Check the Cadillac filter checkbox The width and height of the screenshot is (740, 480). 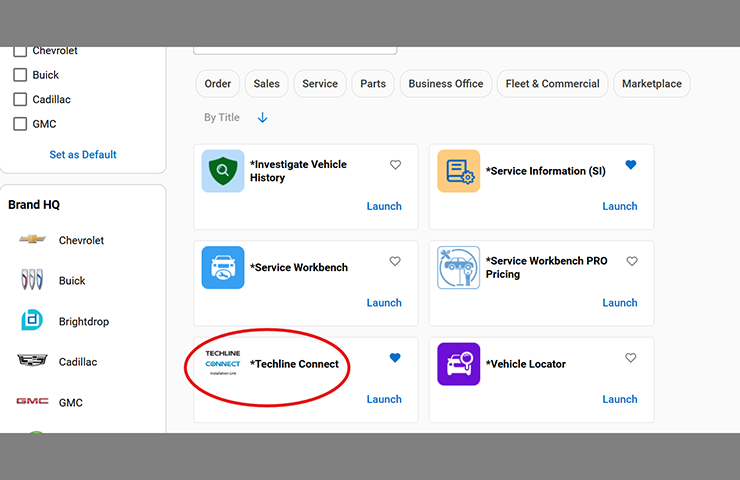tap(20, 100)
